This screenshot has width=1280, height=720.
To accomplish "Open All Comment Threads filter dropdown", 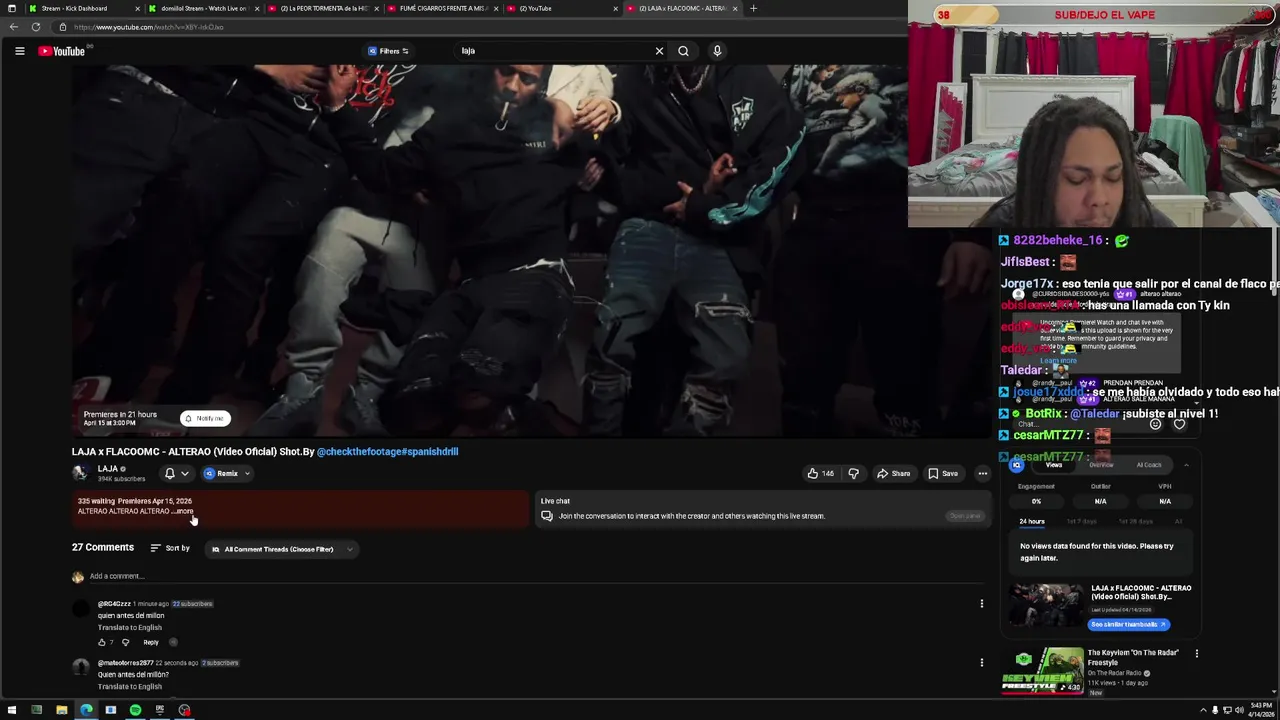I will tap(282, 549).
